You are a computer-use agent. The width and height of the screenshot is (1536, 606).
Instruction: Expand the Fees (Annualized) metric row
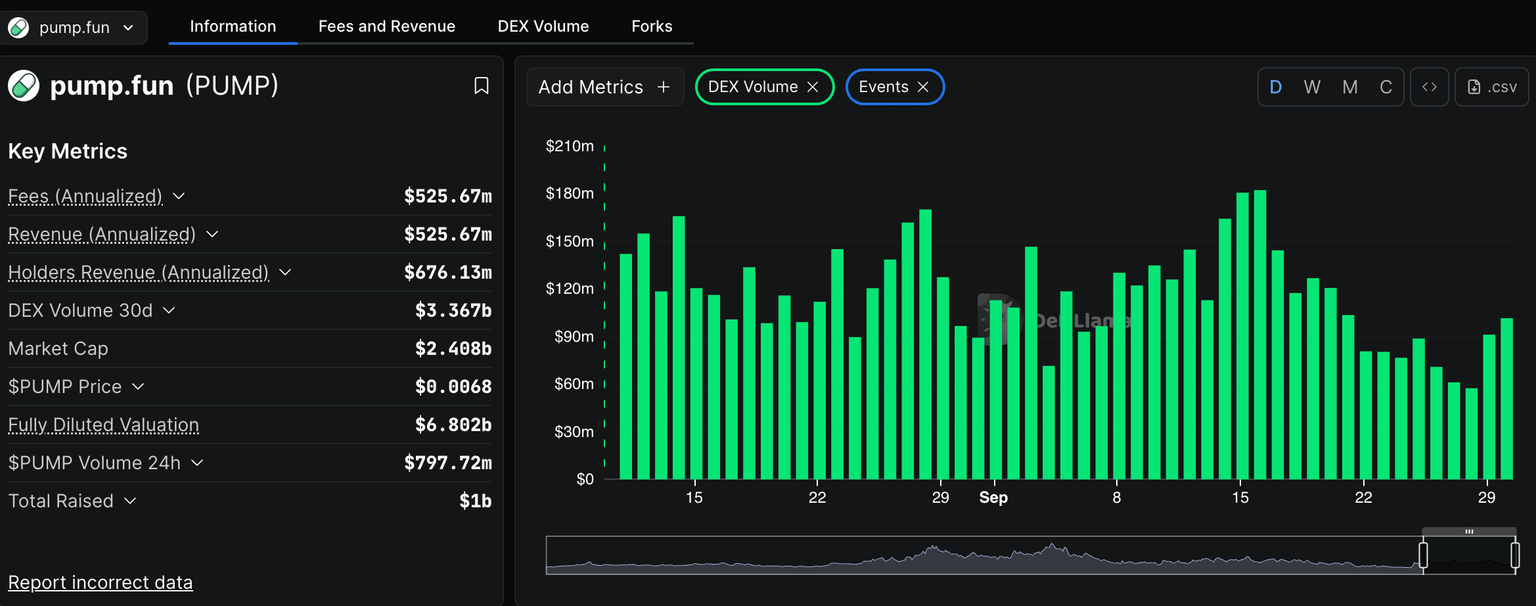coord(179,196)
